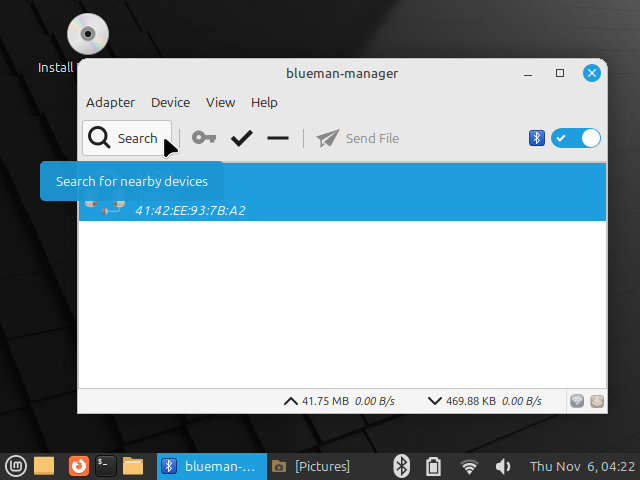Click the clock showing Thu Nov 6
640x480 pixels.
click(x=580, y=466)
